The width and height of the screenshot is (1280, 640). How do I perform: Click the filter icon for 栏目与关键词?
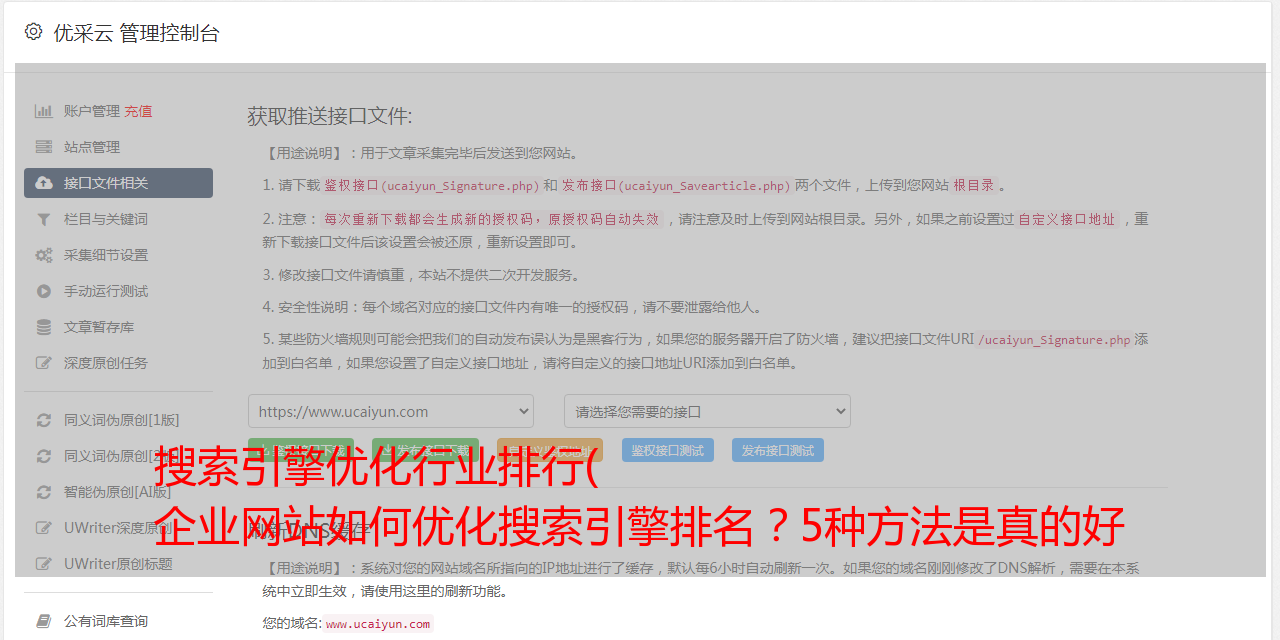44,219
